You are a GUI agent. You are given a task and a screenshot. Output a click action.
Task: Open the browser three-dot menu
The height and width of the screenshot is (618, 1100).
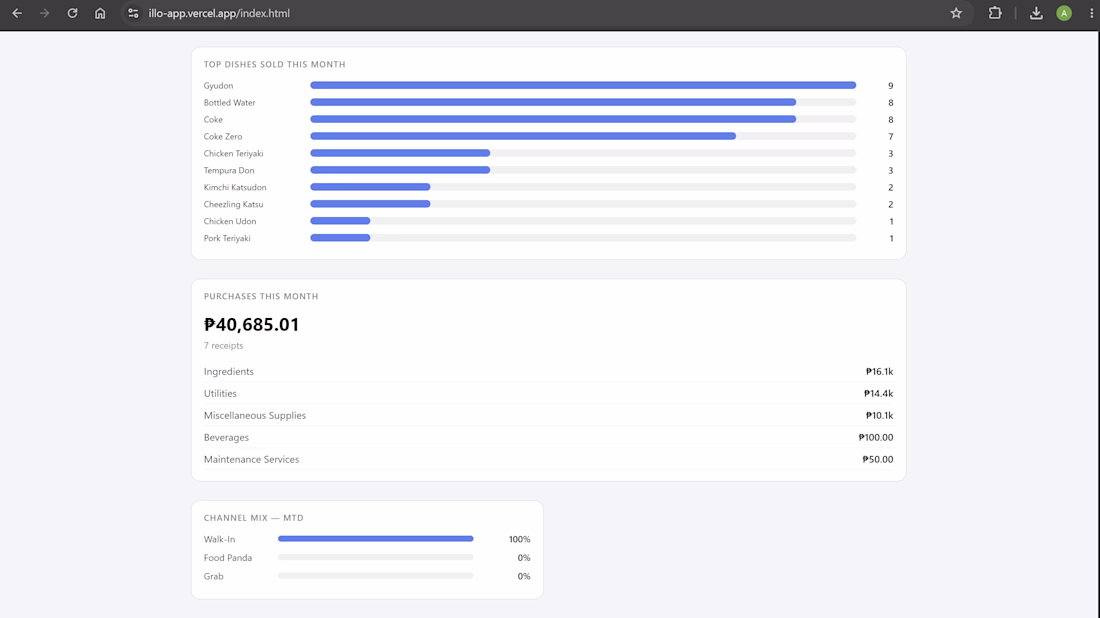click(1092, 13)
